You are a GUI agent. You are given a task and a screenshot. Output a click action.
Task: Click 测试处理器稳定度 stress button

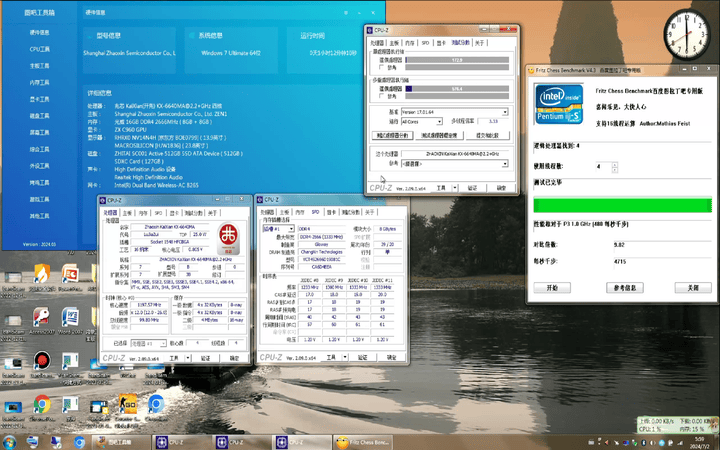click(x=439, y=135)
